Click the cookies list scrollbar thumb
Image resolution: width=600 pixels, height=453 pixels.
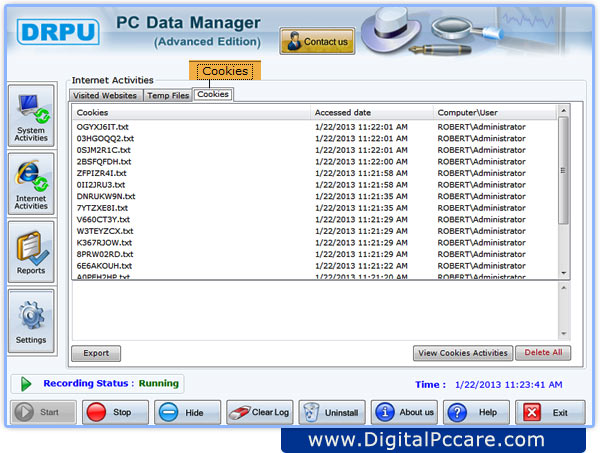563,170
